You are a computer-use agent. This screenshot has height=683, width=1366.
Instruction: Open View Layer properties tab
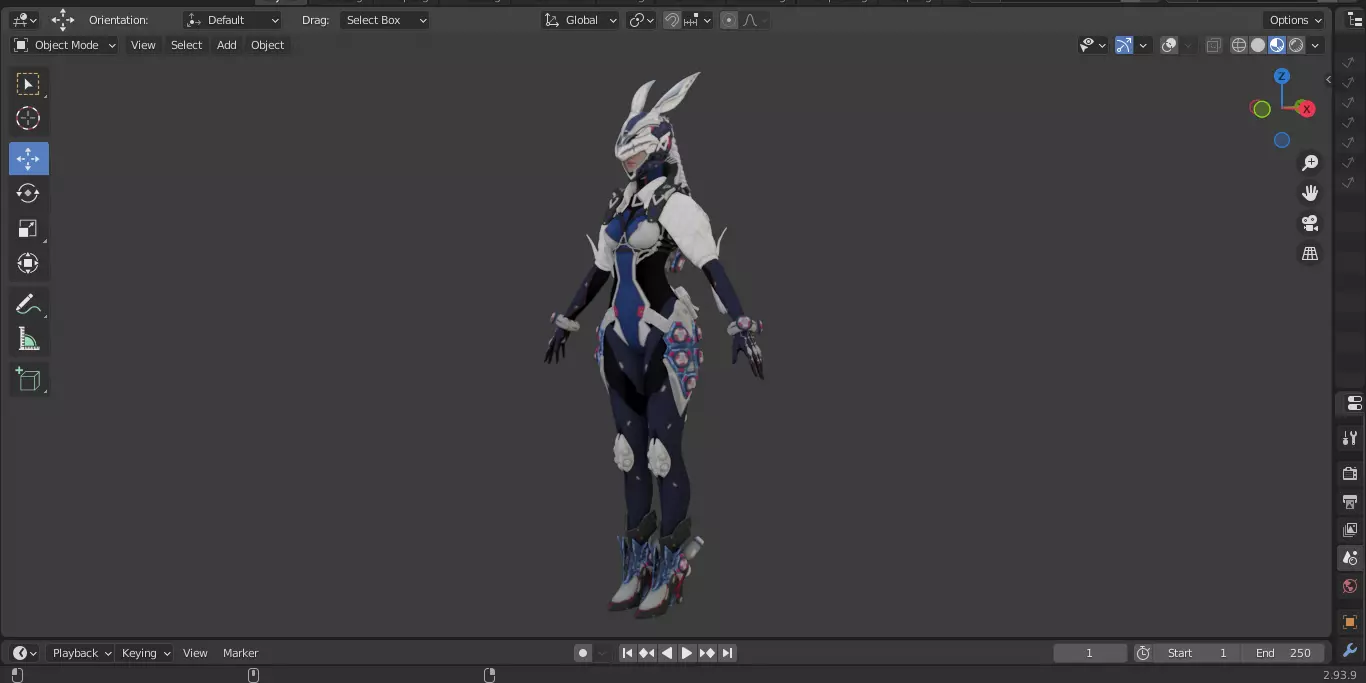(x=1350, y=530)
